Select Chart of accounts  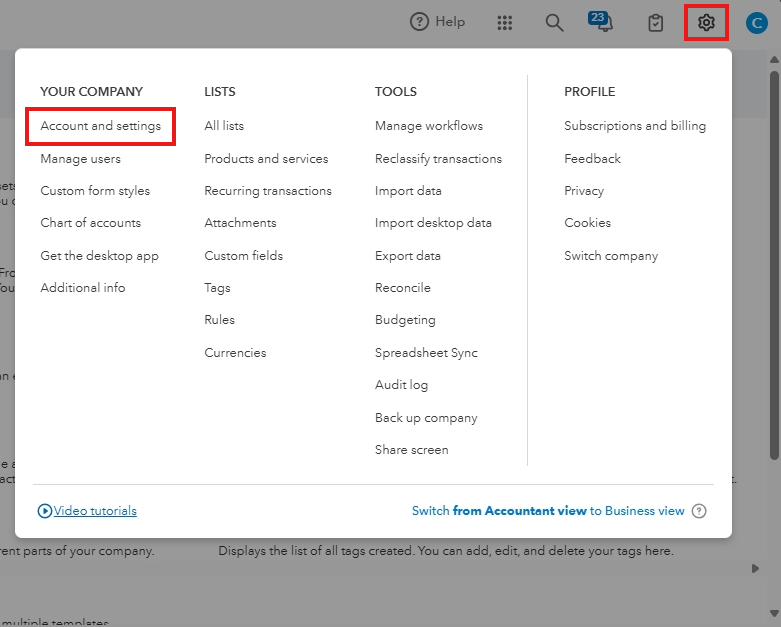pos(90,223)
